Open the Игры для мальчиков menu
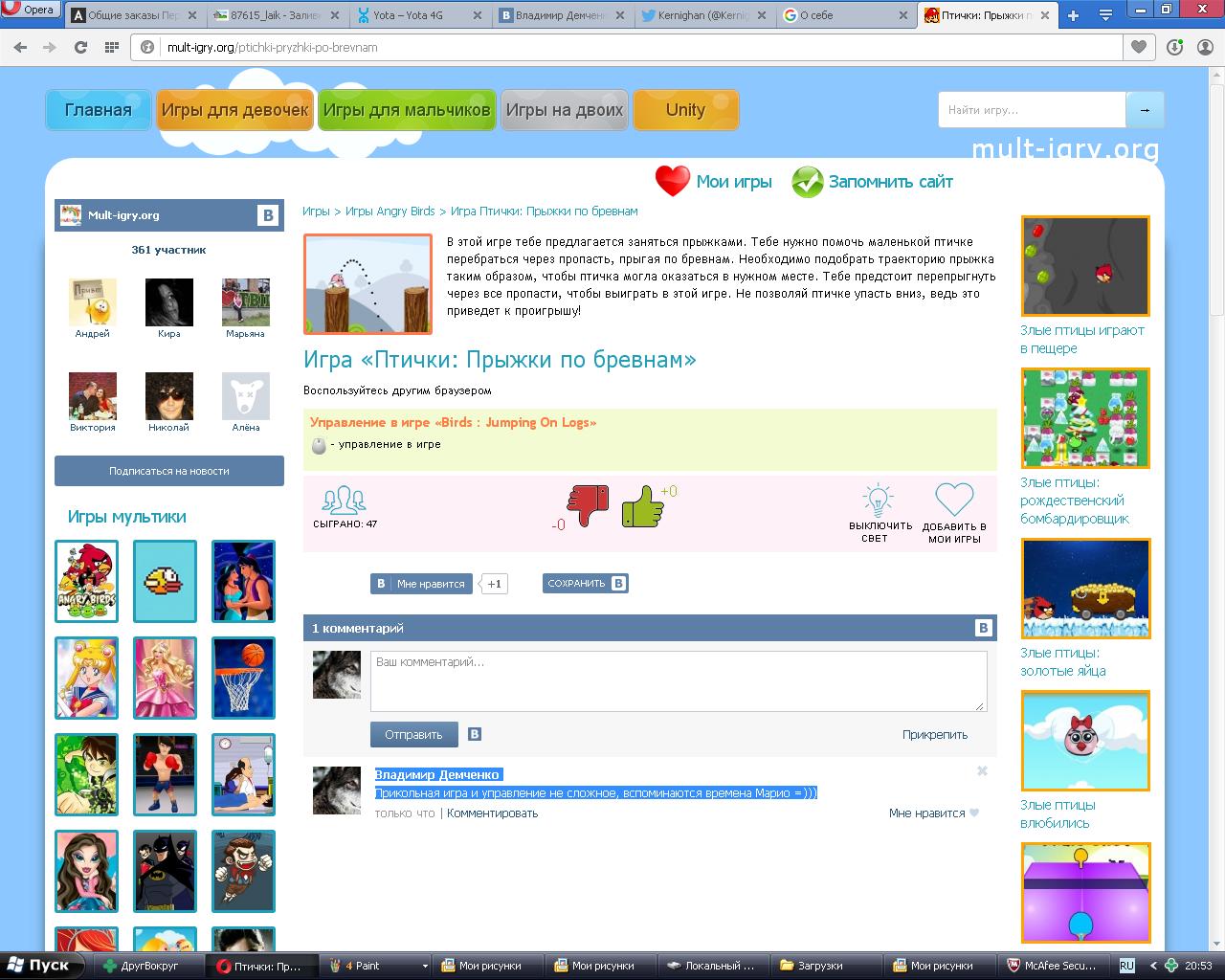The height and width of the screenshot is (980, 1225). 407,110
